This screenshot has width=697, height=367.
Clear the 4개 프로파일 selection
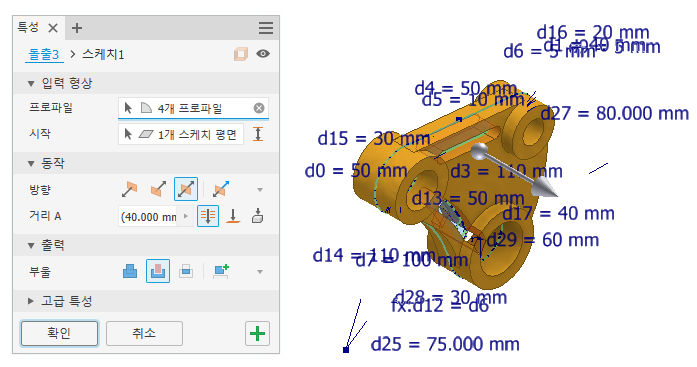259,108
